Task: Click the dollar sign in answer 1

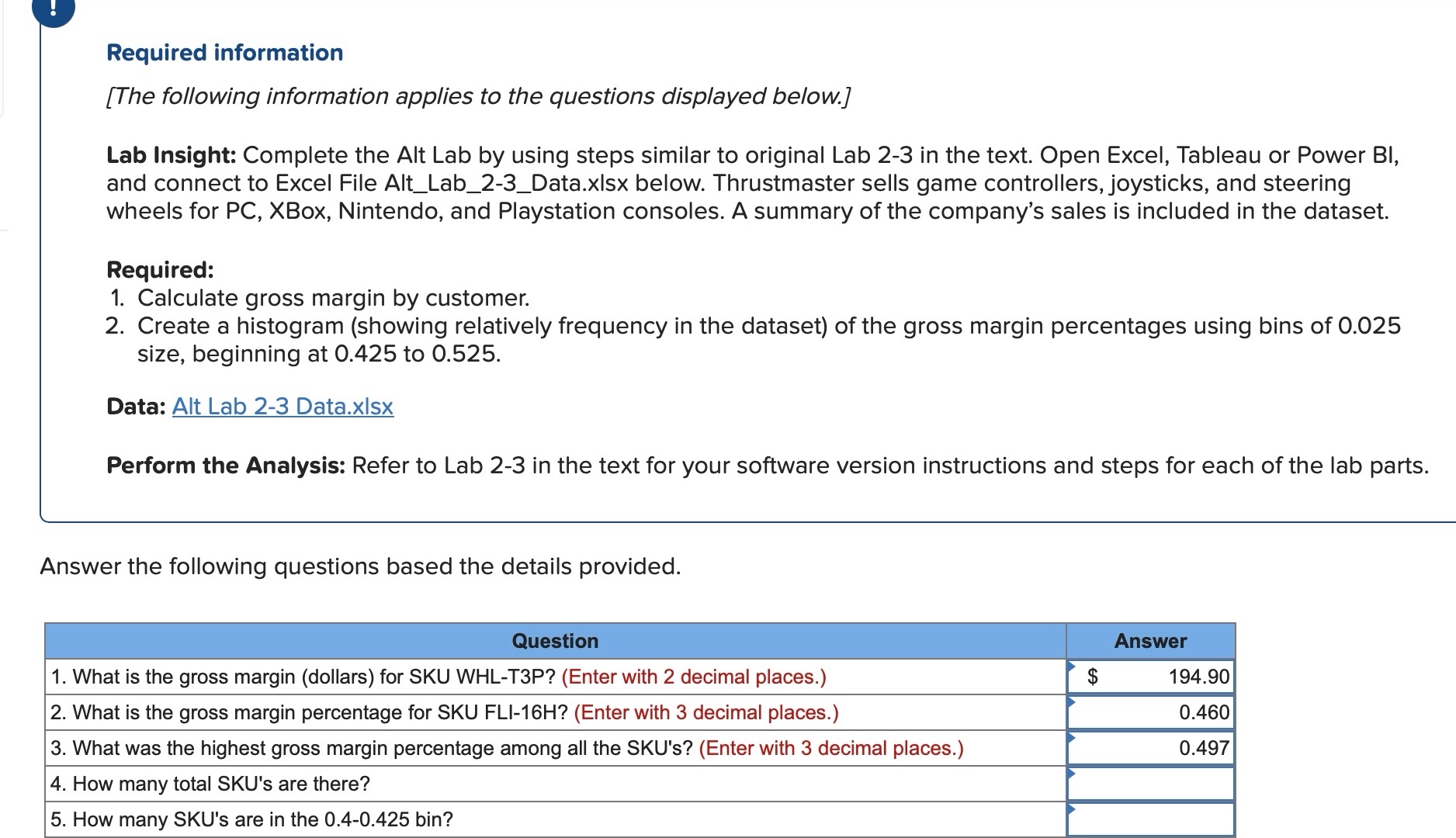Action: (x=1092, y=677)
